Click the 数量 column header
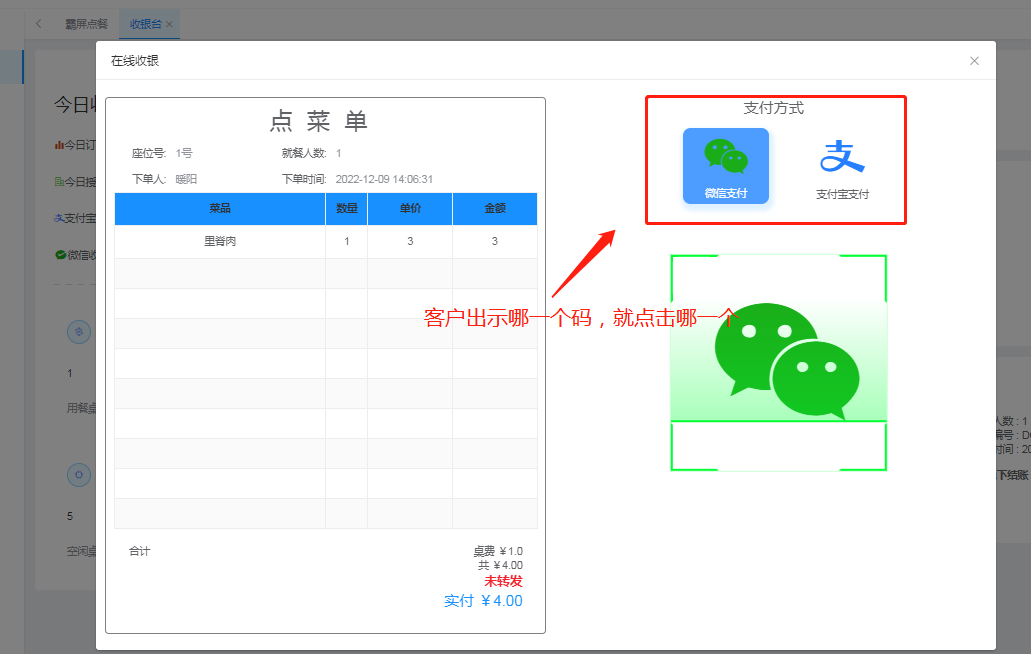This screenshot has height=654, width=1031. tap(347, 208)
